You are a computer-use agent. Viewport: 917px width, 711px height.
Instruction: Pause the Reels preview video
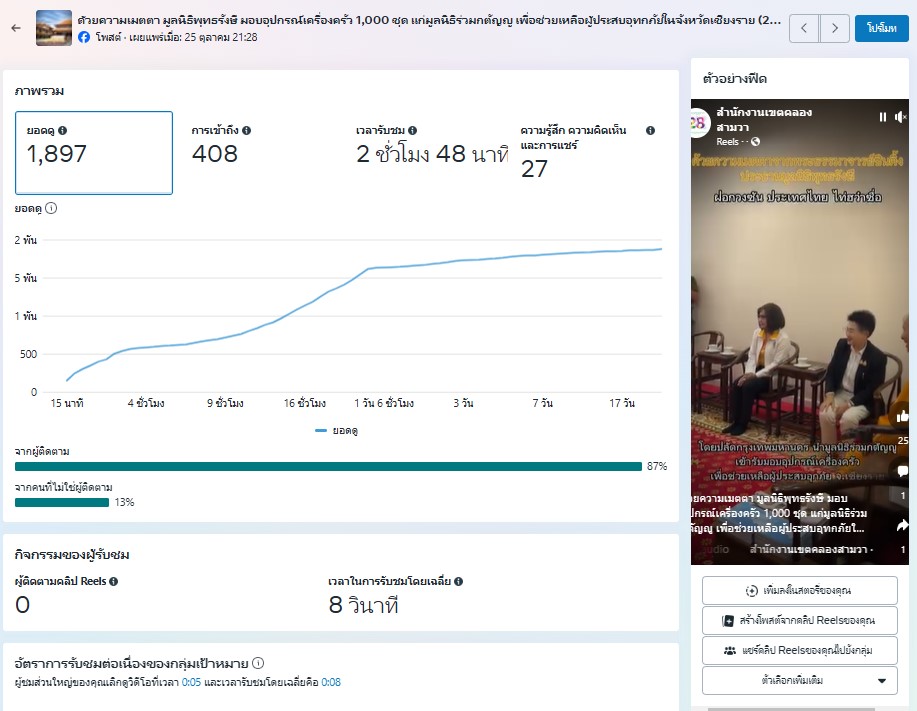click(x=882, y=117)
